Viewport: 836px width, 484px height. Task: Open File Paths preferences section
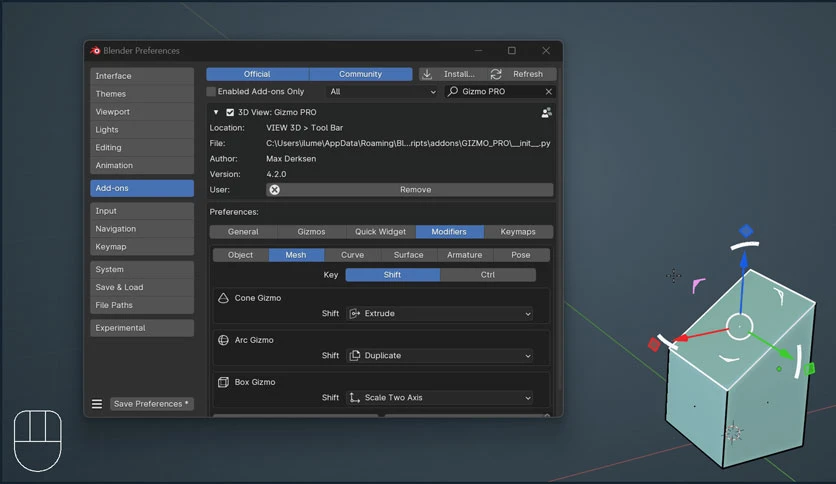click(x=142, y=305)
